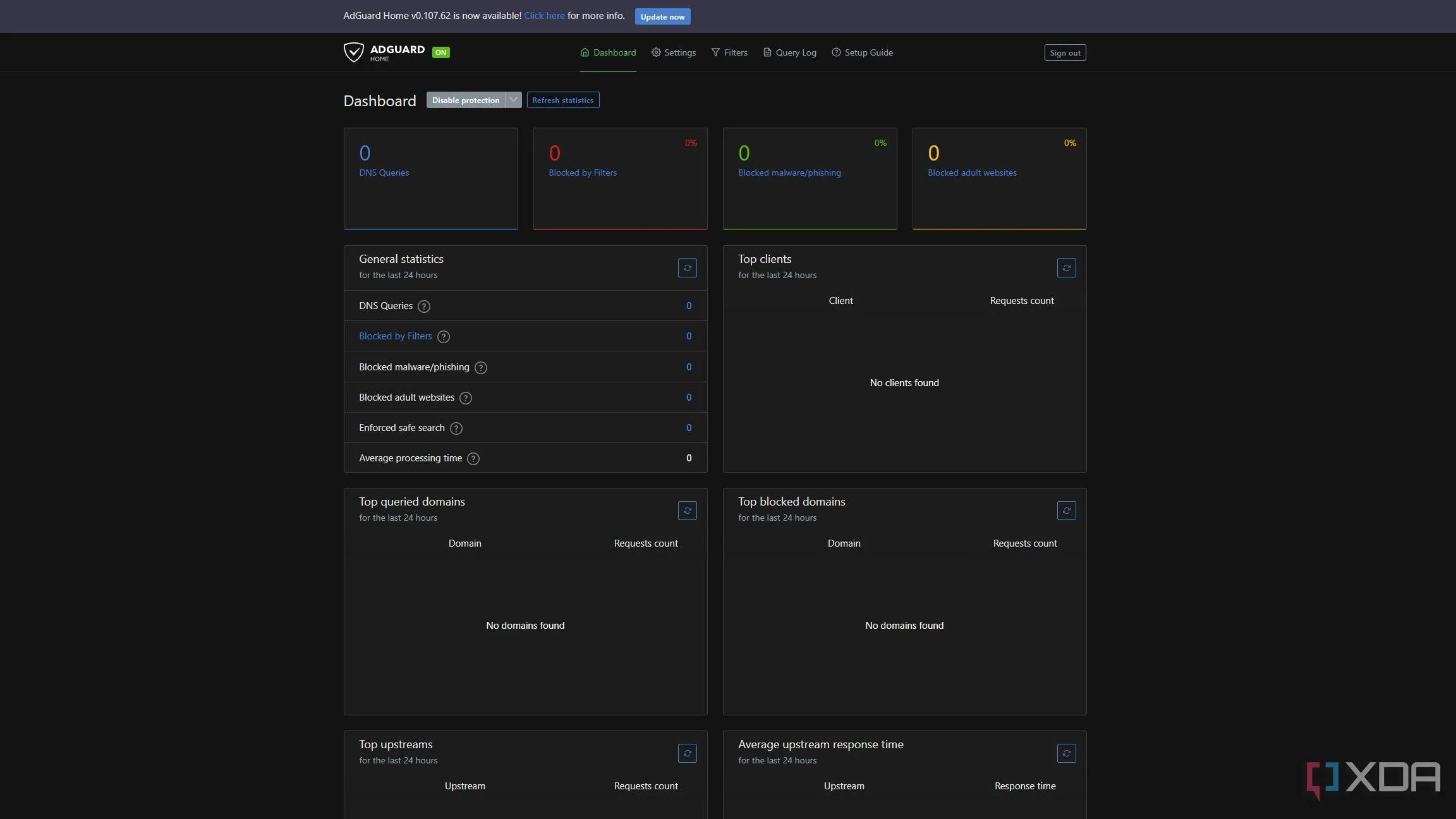Follow the 'Click here' release link
This screenshot has height=819, width=1456.
[x=544, y=16]
